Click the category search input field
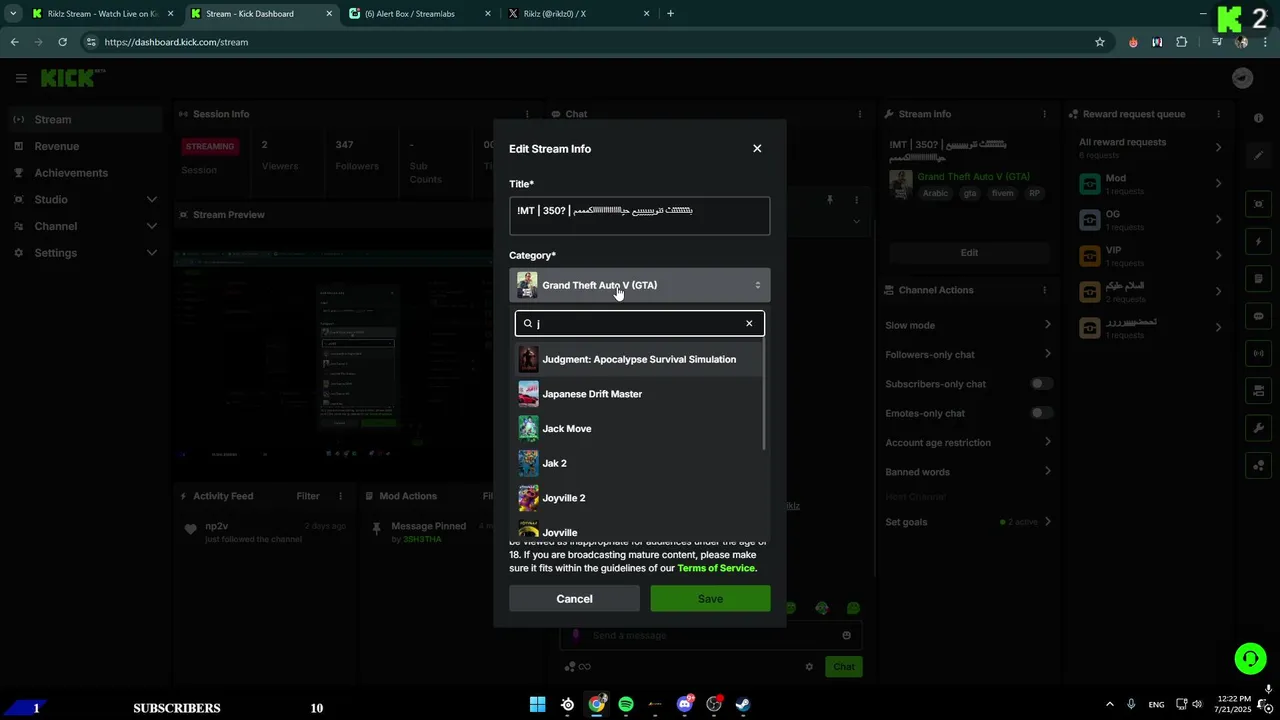Screen dimensions: 1280x720 click(640, 323)
